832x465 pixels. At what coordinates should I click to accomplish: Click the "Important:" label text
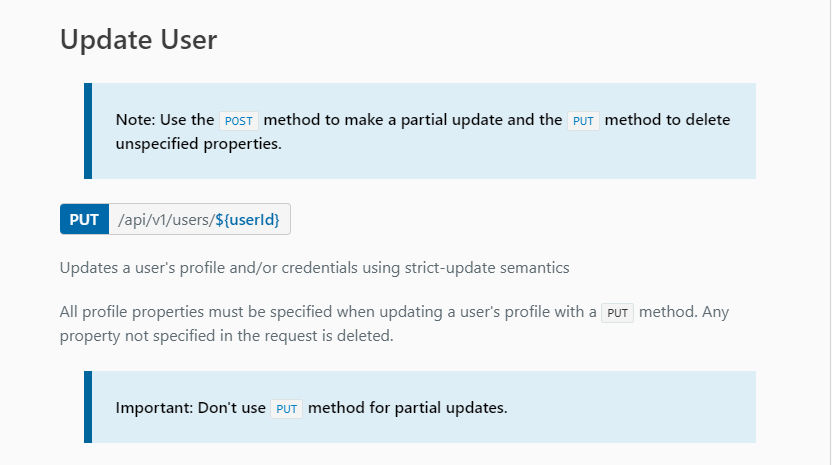(x=153, y=408)
